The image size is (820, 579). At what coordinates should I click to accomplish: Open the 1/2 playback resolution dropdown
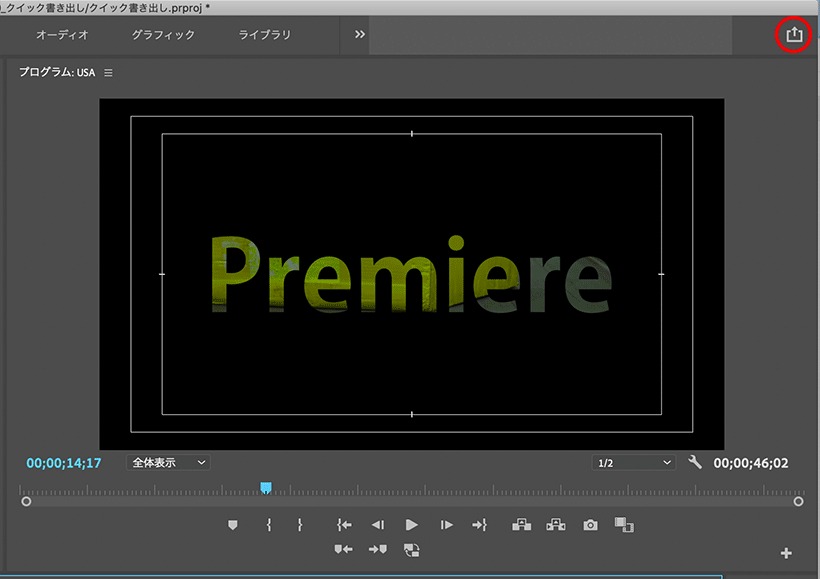click(633, 463)
